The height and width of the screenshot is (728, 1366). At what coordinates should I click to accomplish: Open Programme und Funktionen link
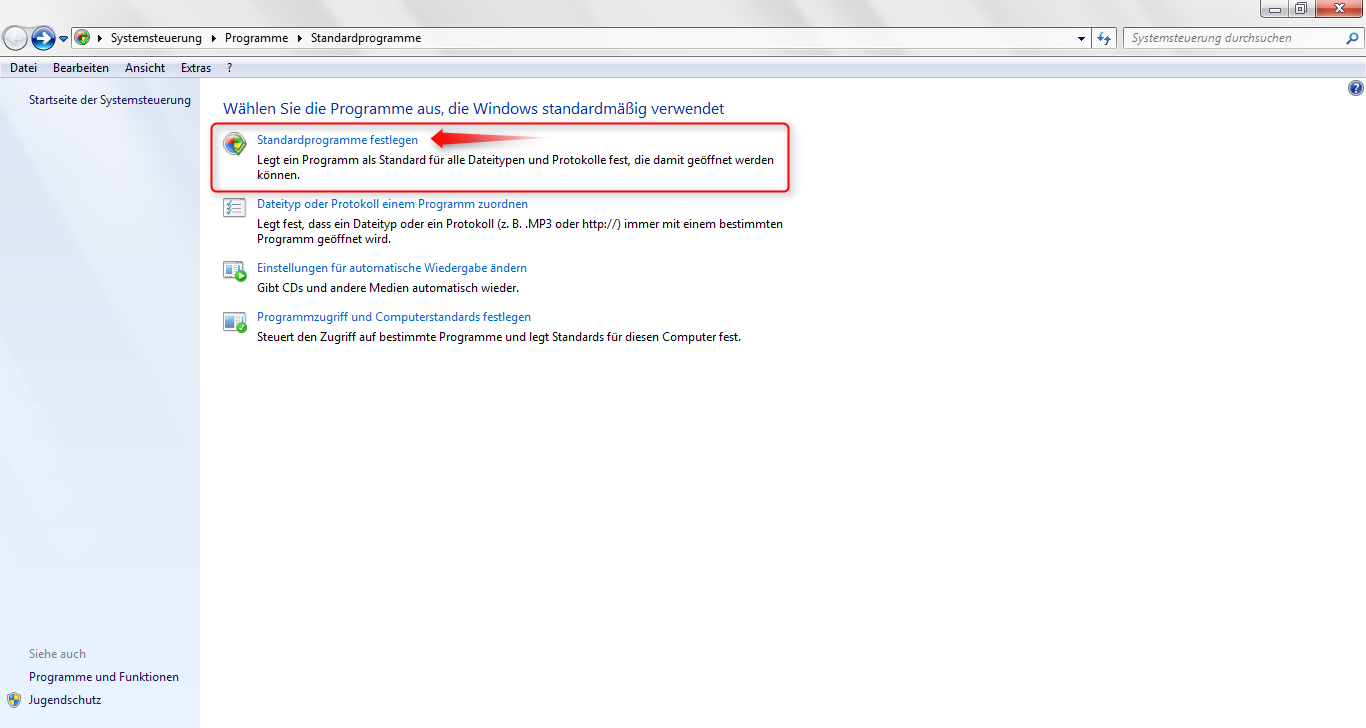104,677
